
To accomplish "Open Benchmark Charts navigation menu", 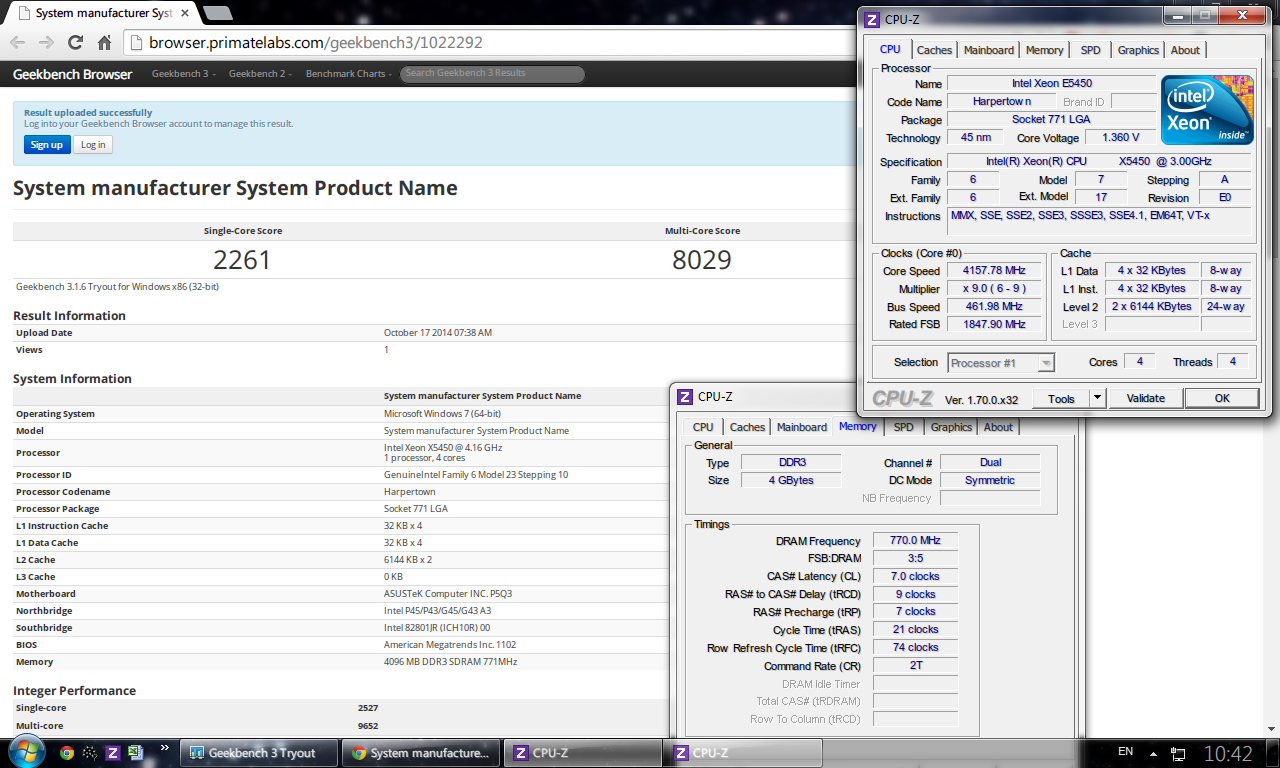I will 349,74.
